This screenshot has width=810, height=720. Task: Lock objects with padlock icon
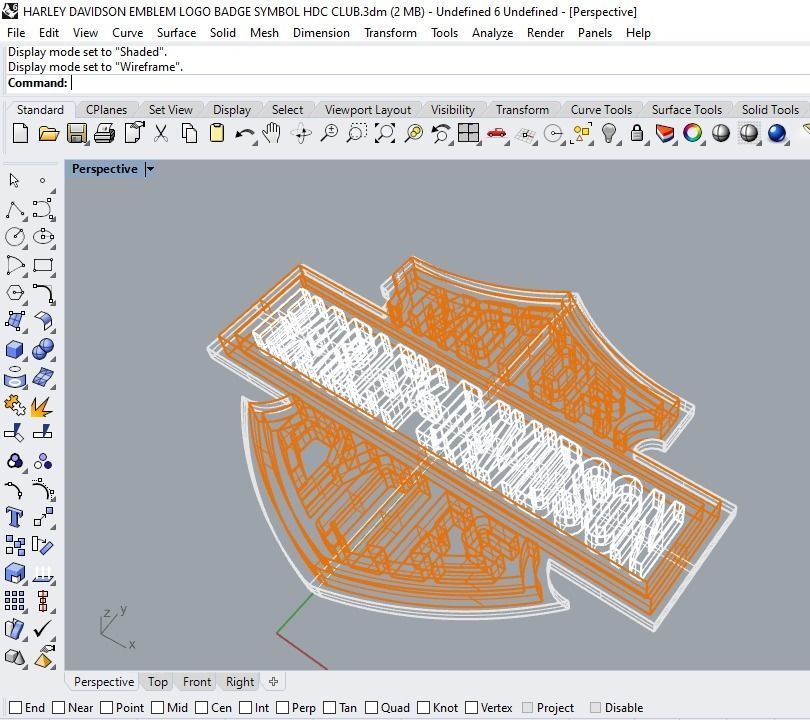pos(637,133)
